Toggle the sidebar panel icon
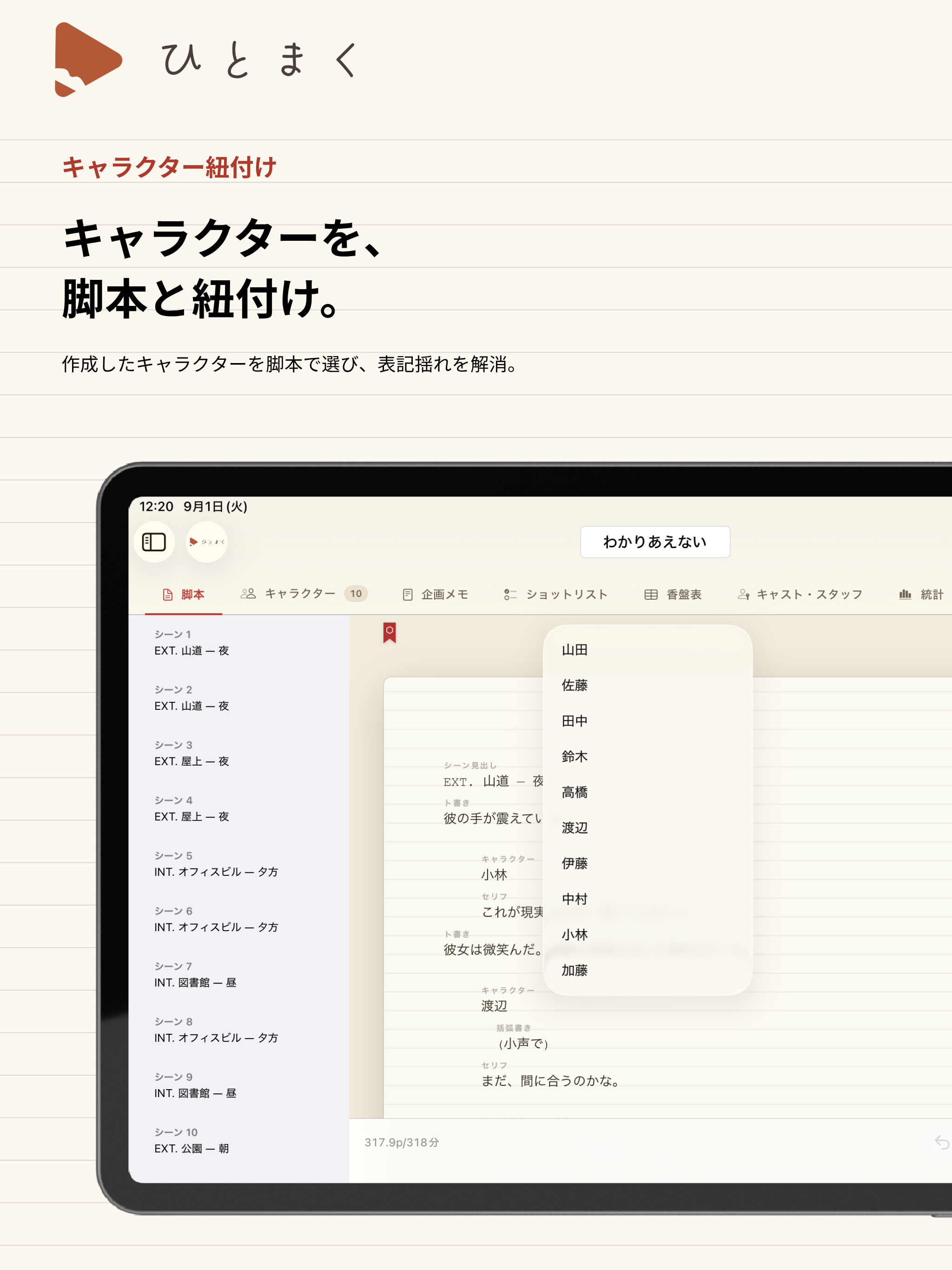 pos(154,542)
